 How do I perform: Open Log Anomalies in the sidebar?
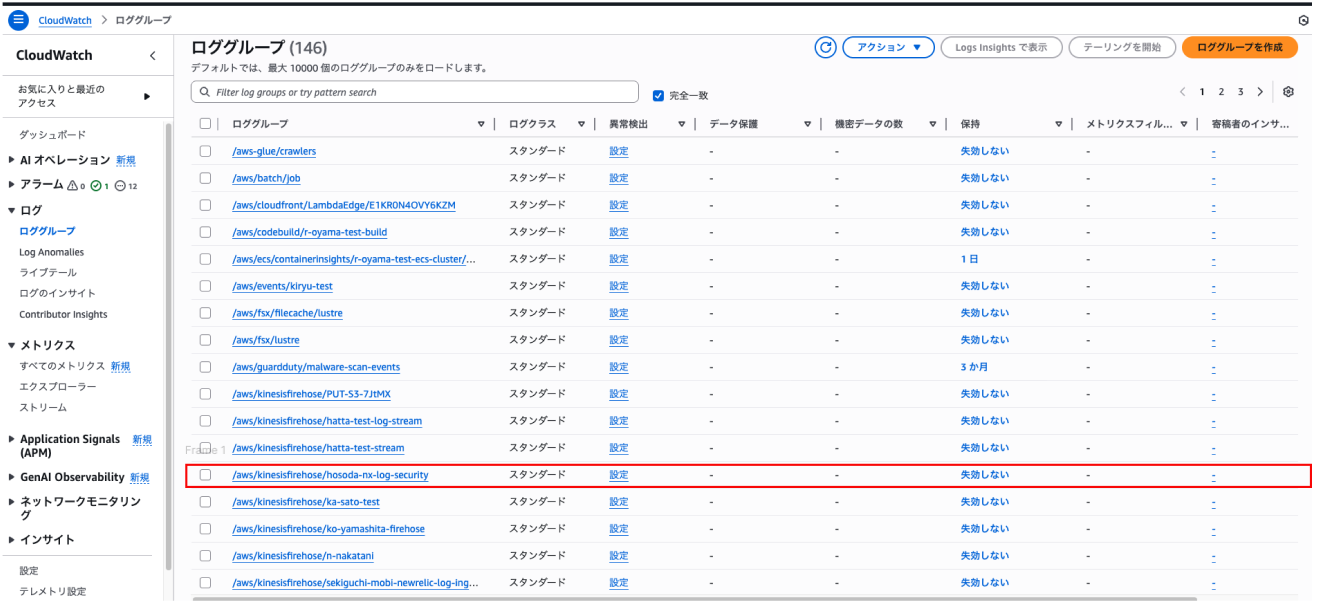click(x=51, y=252)
